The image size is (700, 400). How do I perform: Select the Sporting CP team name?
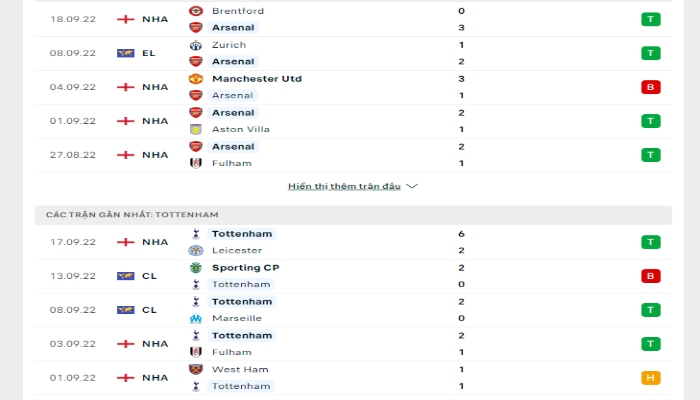246,268
